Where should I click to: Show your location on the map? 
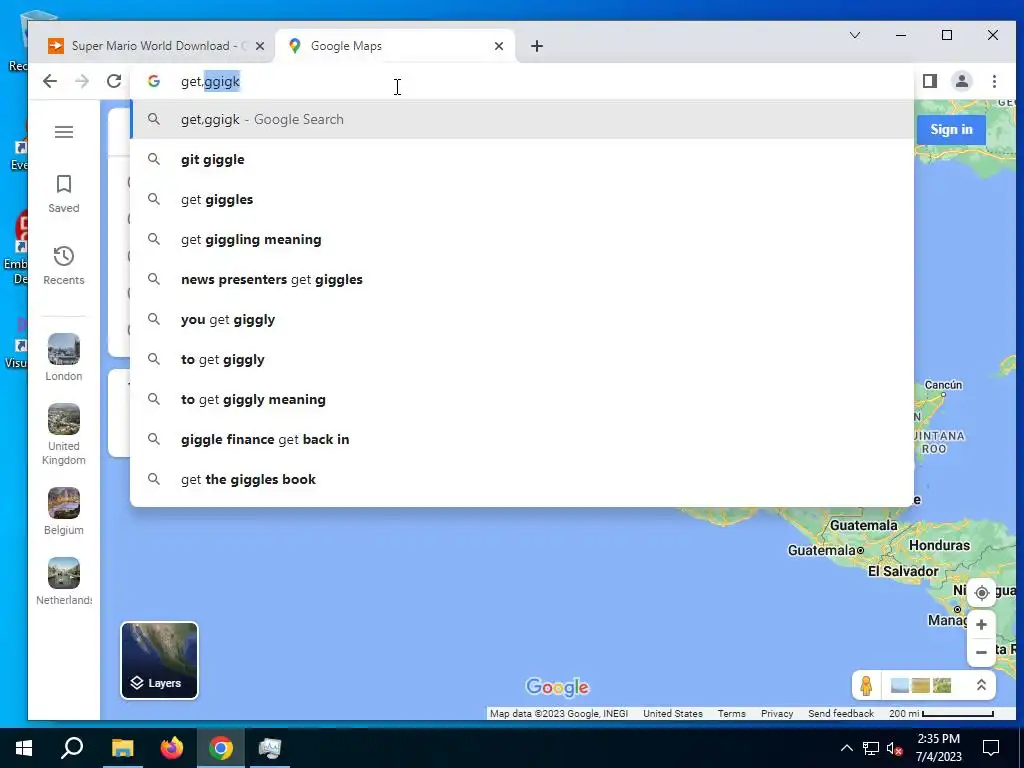pyautogui.click(x=981, y=593)
